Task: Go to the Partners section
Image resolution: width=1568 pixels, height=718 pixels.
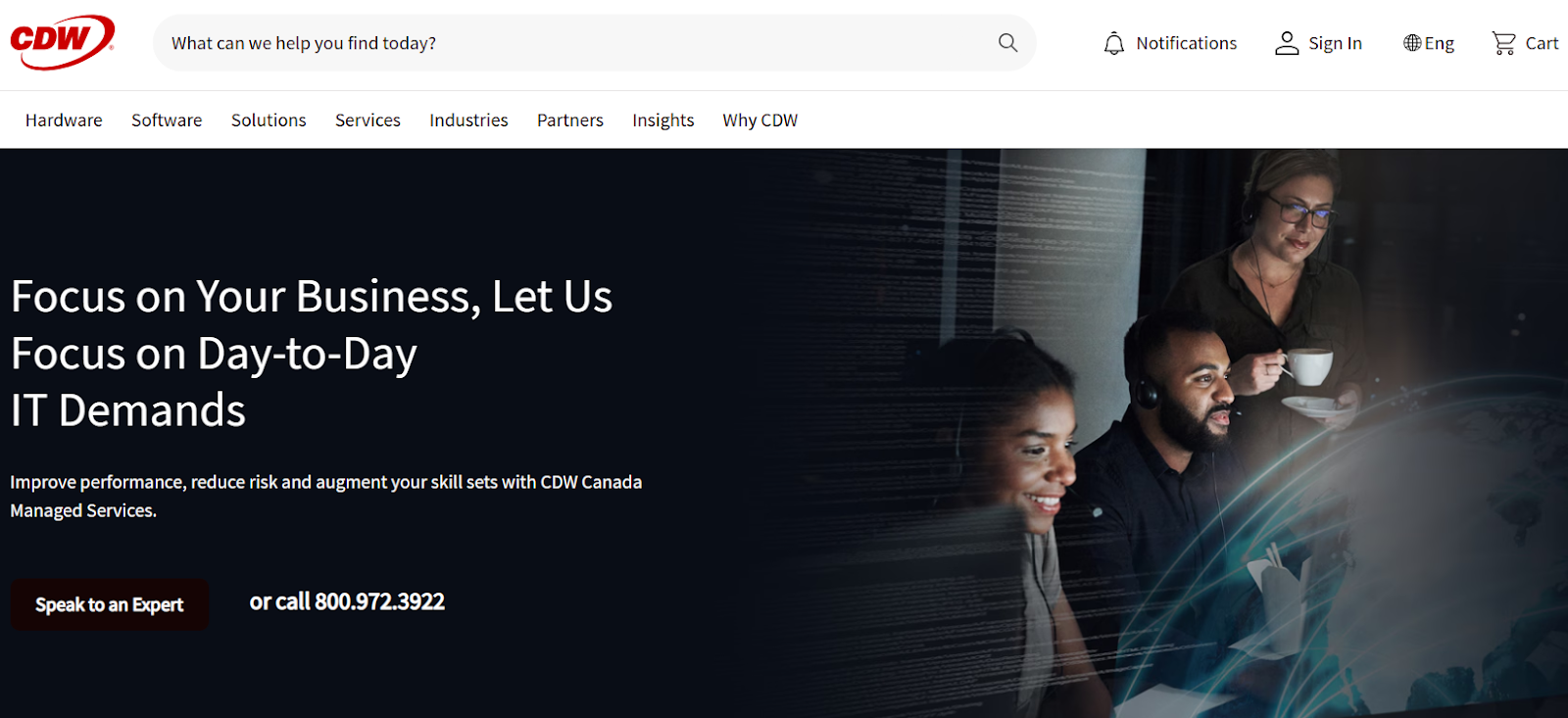Action: click(570, 120)
